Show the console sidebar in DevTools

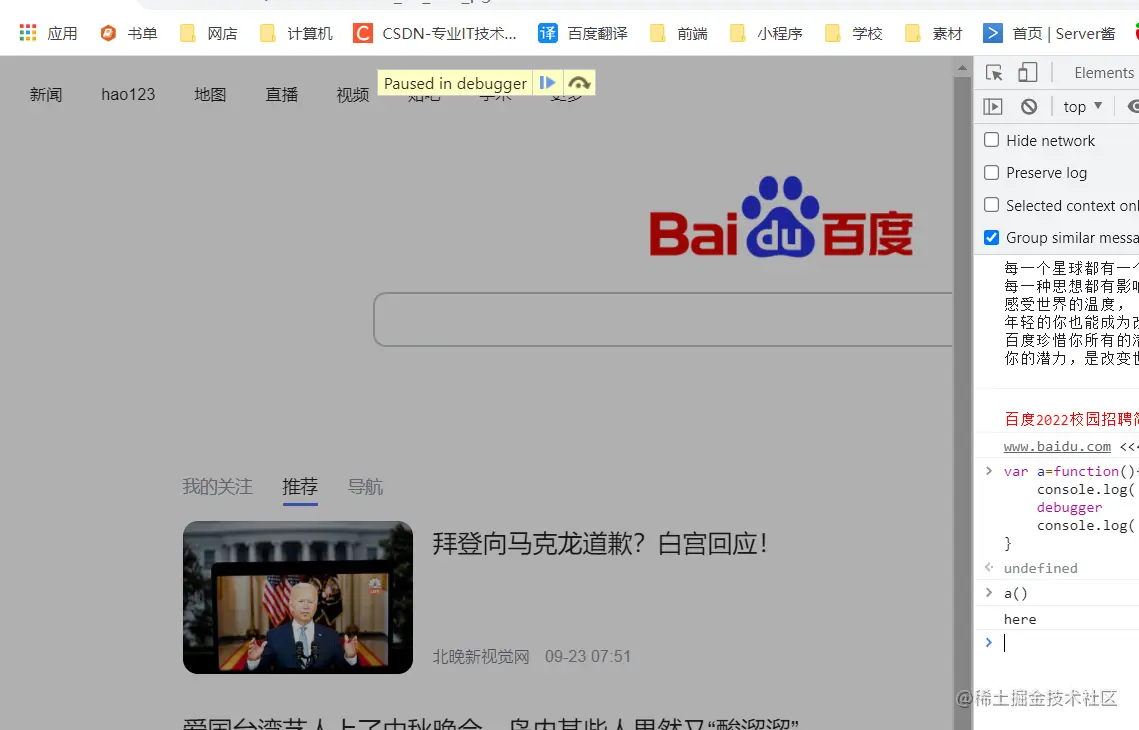[993, 107]
